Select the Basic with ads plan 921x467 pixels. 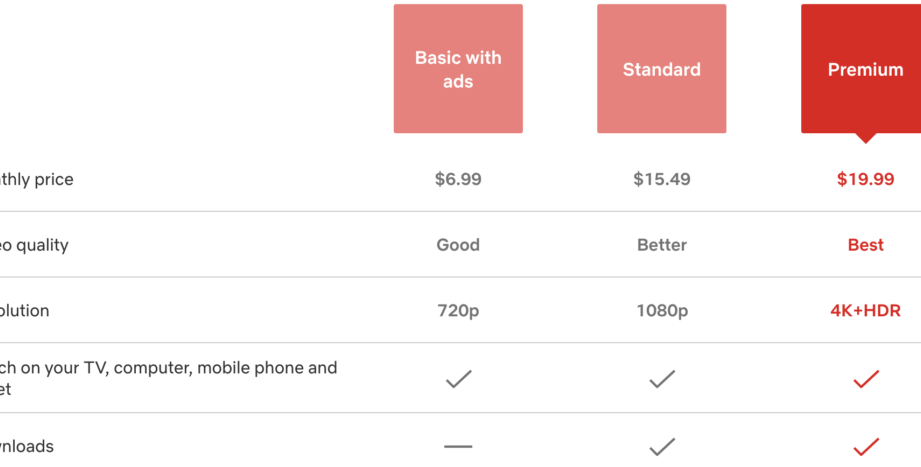click(458, 69)
